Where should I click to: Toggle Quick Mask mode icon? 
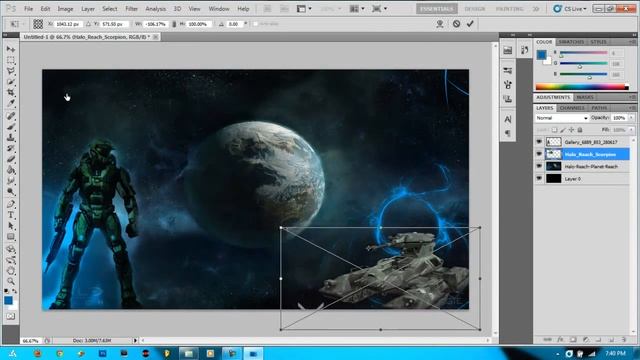click(x=11, y=316)
